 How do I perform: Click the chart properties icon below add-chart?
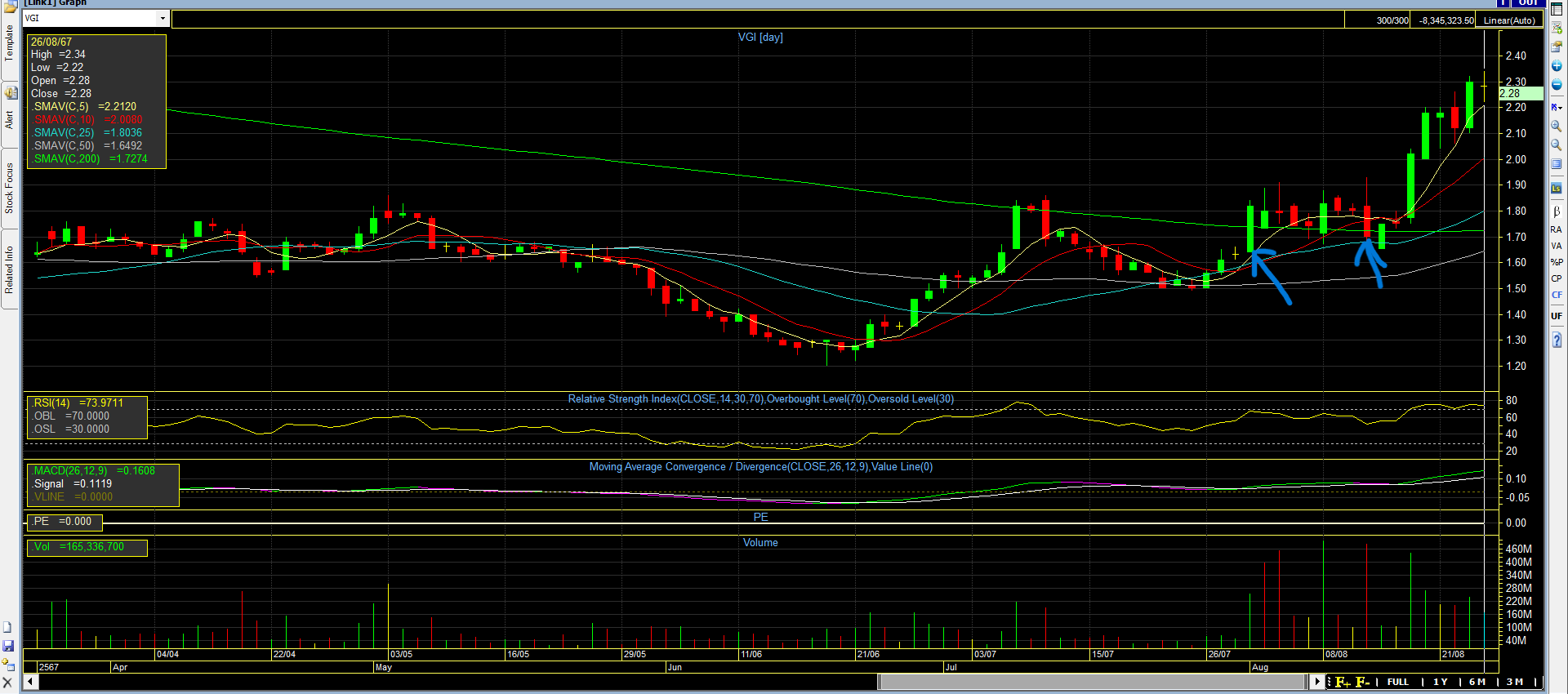pyautogui.click(x=1557, y=46)
